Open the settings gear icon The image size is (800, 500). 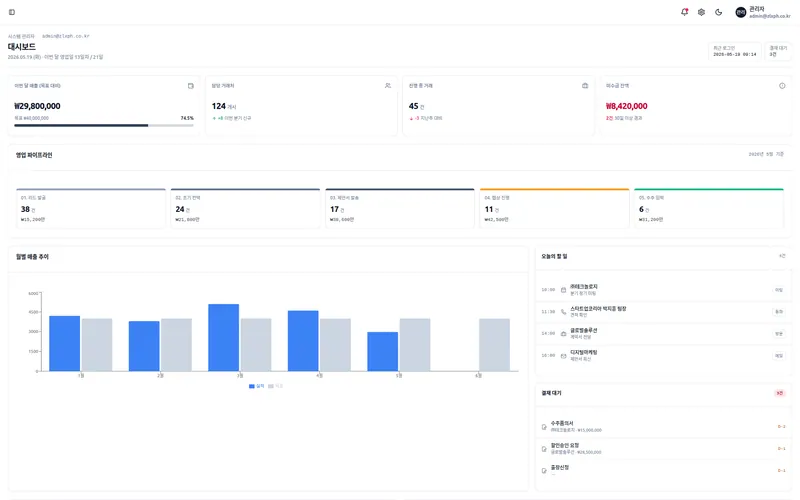(x=702, y=12)
